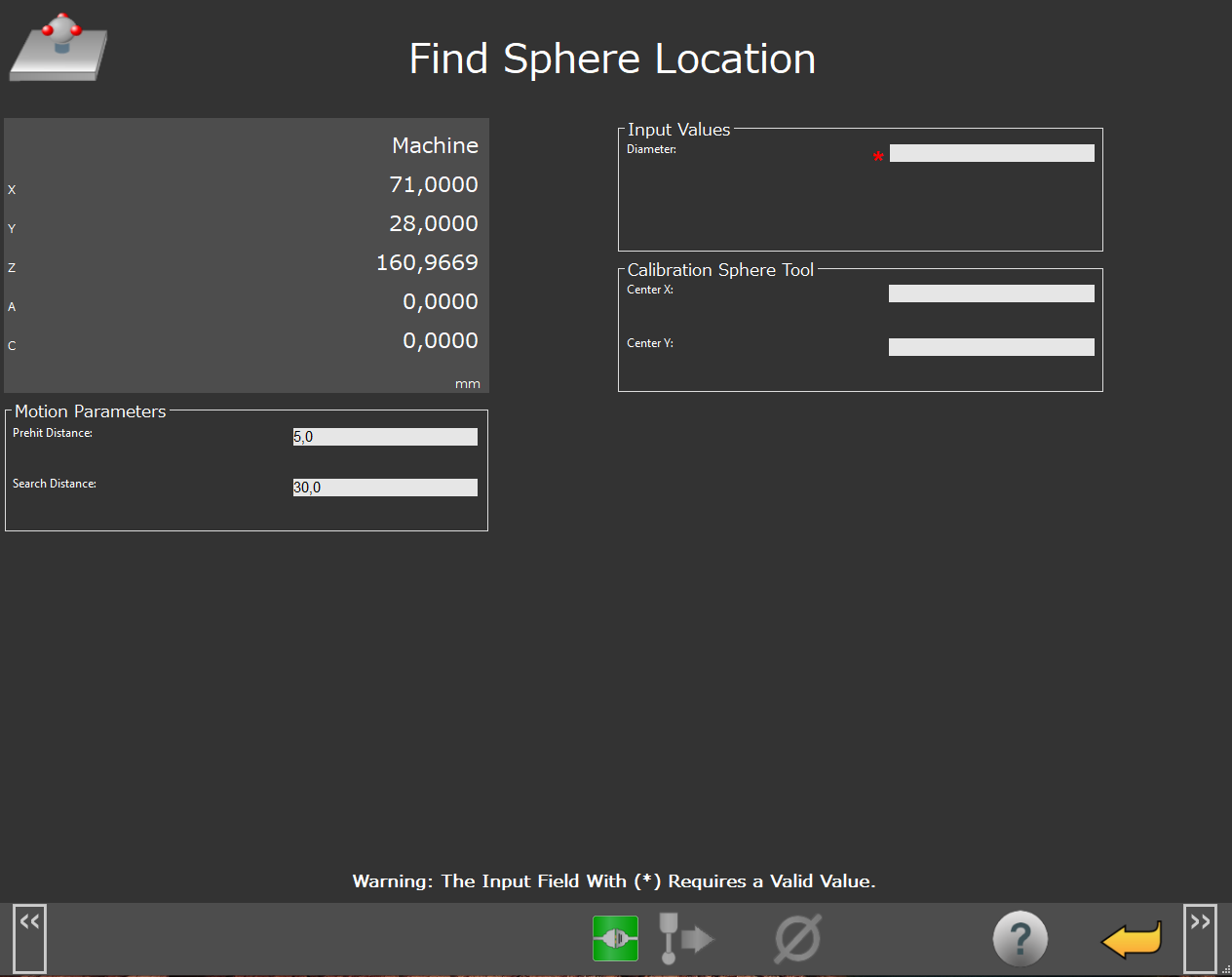1232x977 pixels.
Task: Focus the Center Y input field
Action: (991, 347)
